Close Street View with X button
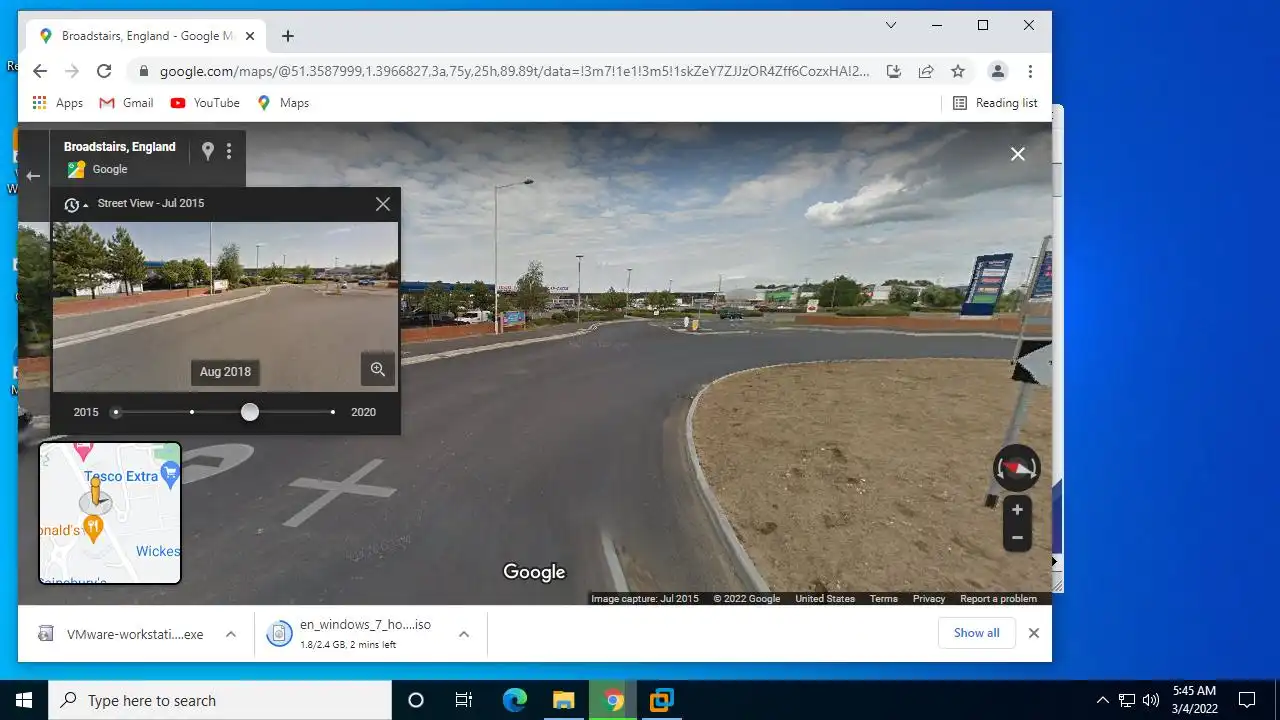Viewport: 1280px width, 720px height. click(1017, 154)
